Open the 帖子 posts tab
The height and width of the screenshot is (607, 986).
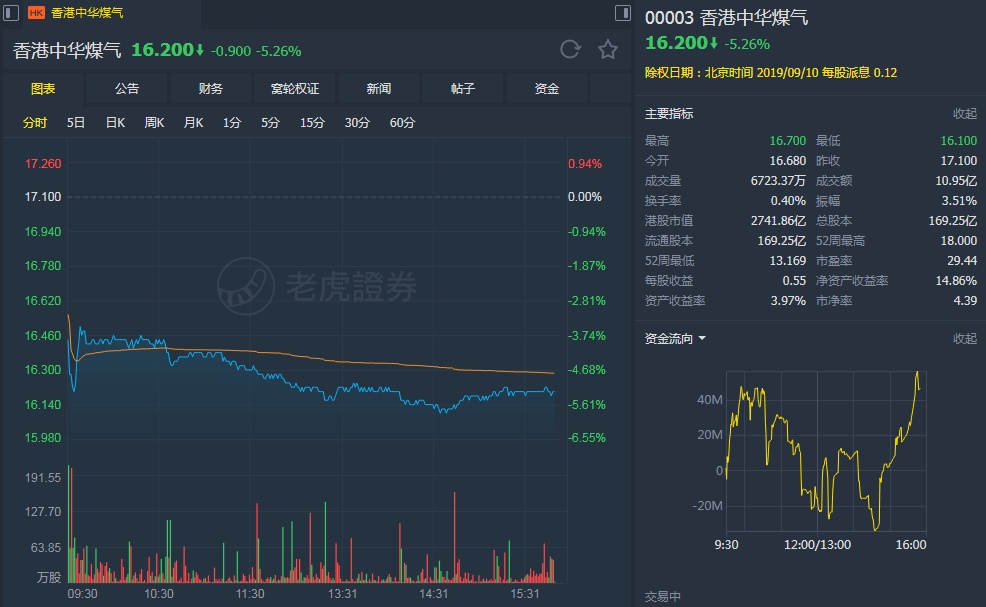tap(463, 89)
